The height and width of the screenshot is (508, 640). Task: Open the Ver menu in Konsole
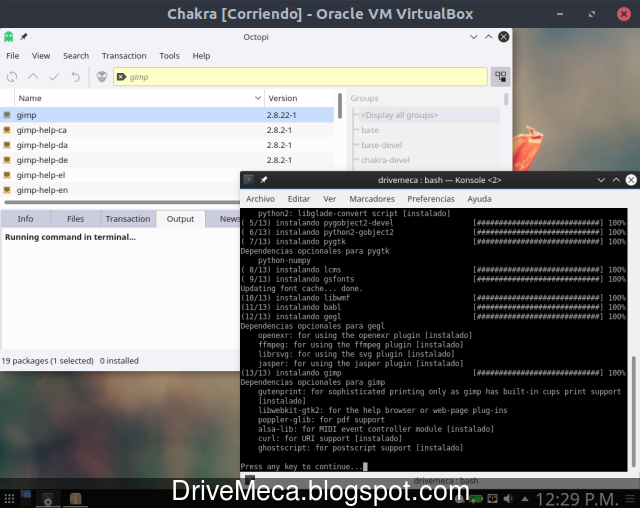tap(330, 199)
